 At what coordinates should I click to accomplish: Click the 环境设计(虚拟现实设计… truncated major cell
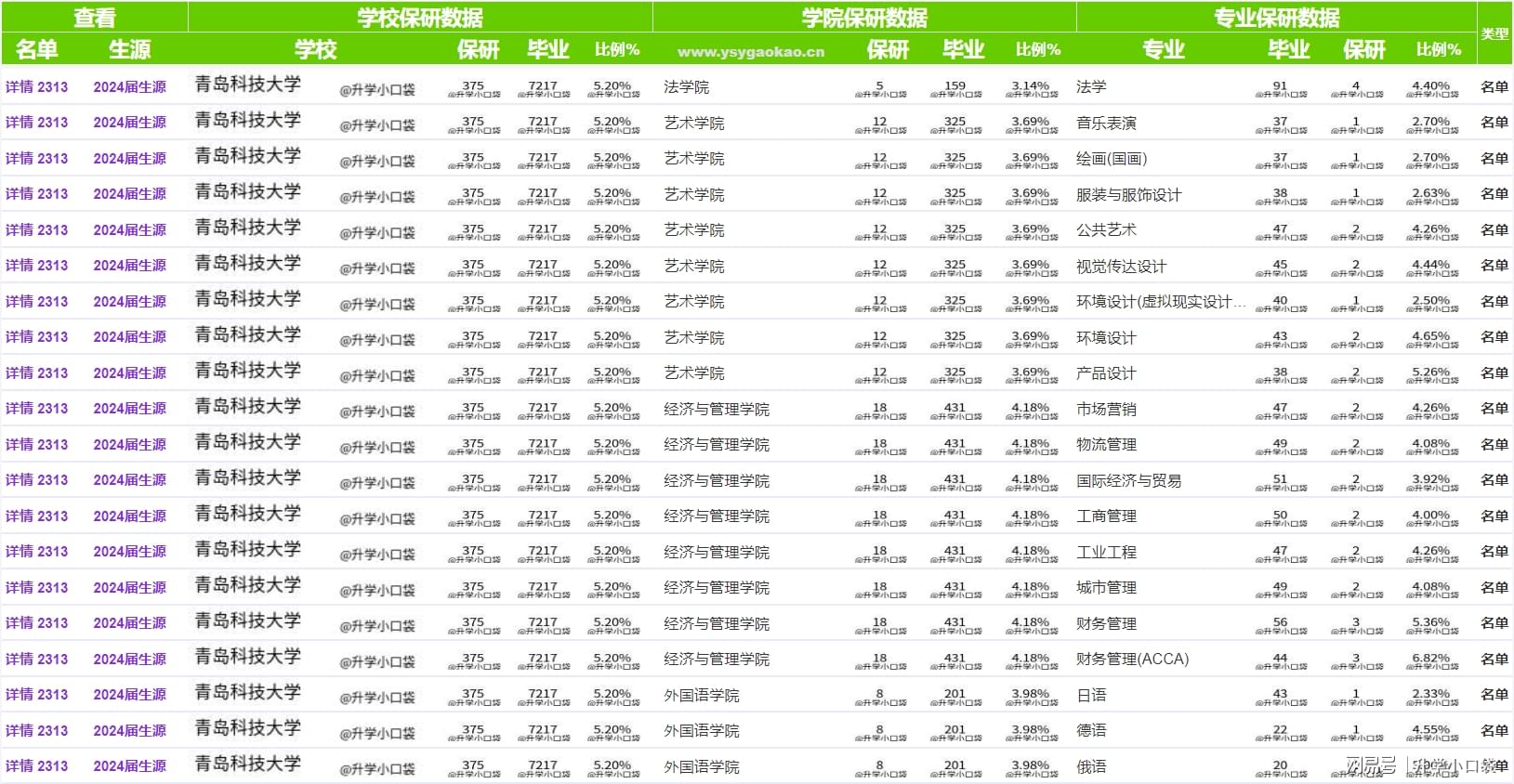click(x=1161, y=301)
